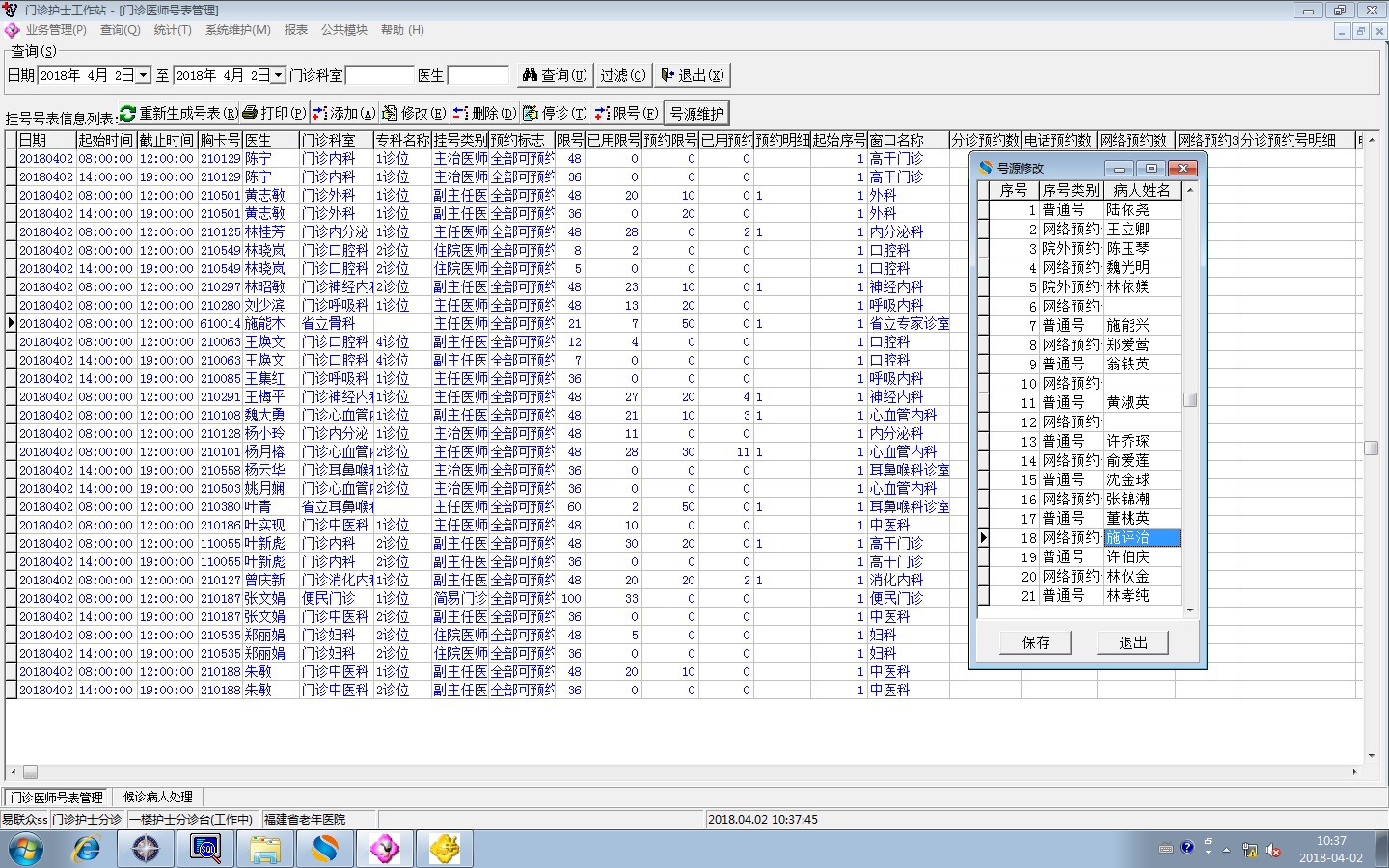Open the Windows Start menu
This screenshot has height=868, width=1389.
pos(26,850)
